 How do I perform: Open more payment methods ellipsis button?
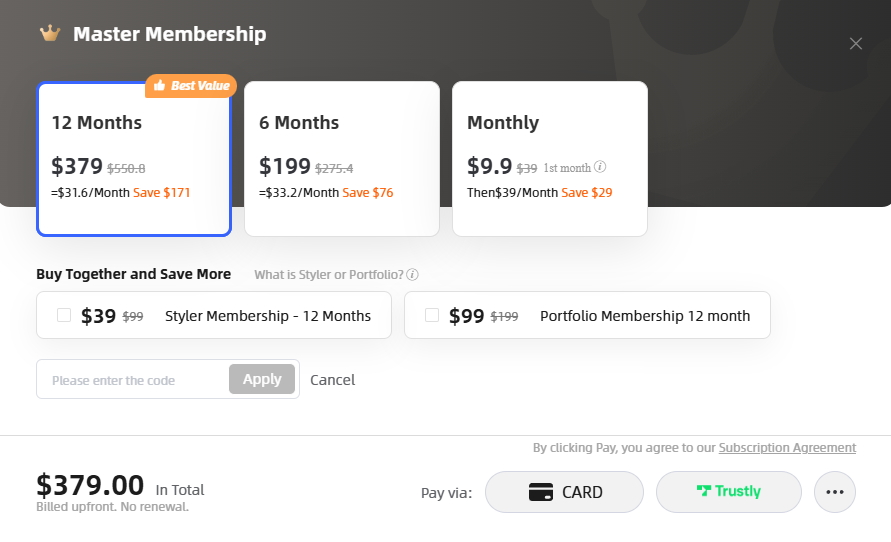pyautogui.click(x=835, y=492)
